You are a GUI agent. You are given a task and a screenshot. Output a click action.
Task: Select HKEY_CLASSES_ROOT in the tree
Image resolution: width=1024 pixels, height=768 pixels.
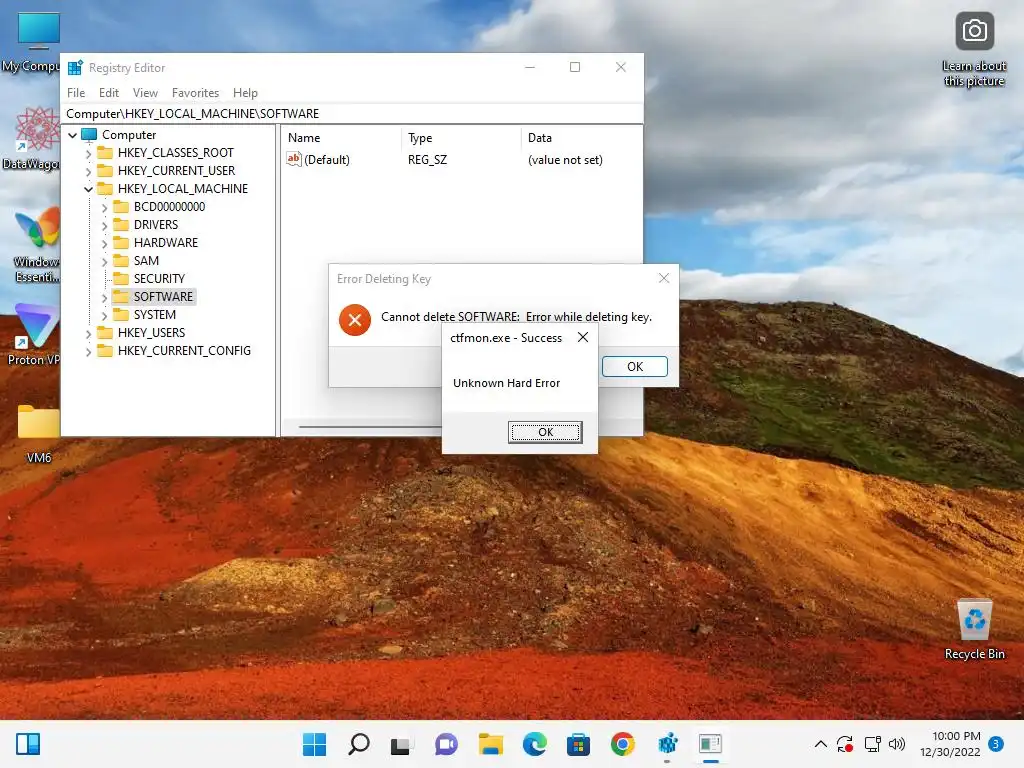point(175,153)
